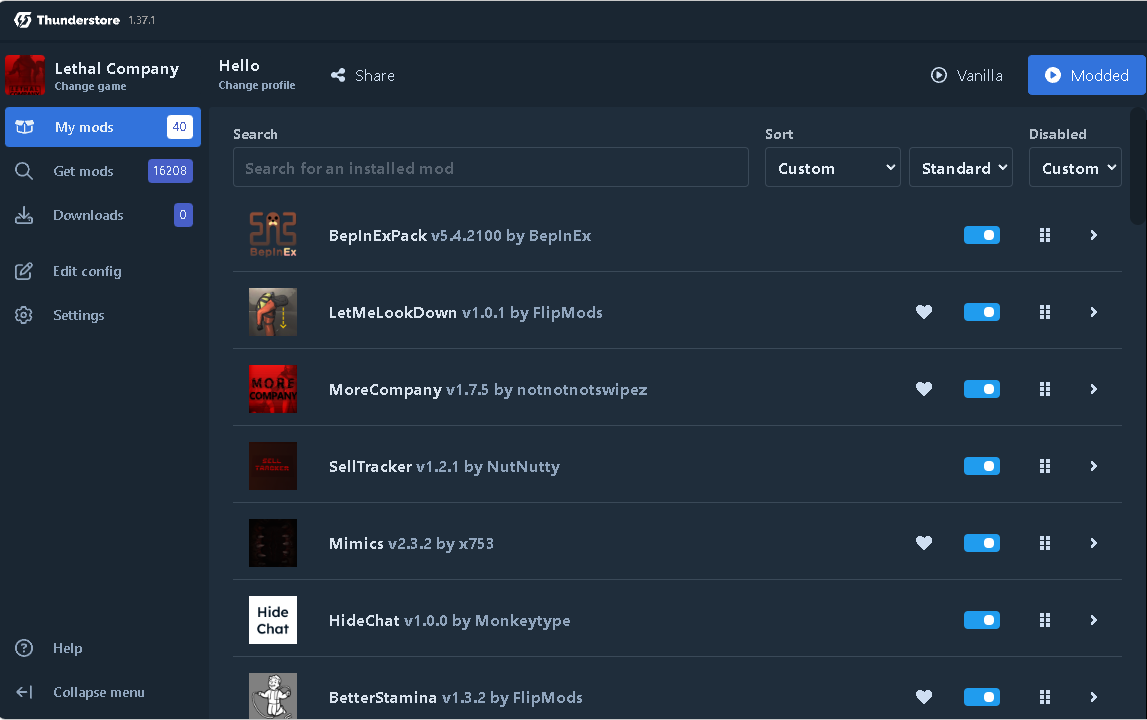Click the Thunderstore logo icon

click(23, 20)
